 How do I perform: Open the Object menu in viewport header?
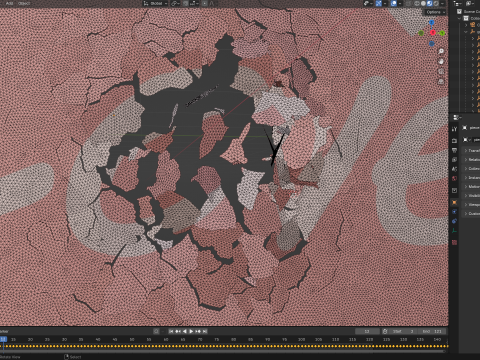point(24,3)
